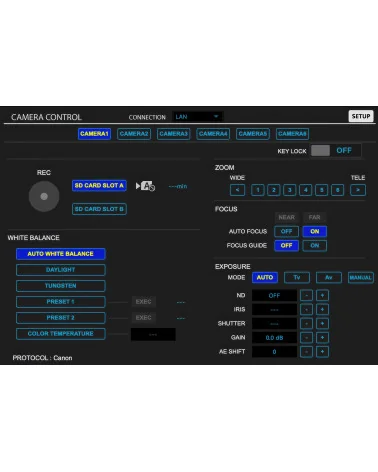The image size is (378, 472).
Task: Open the Connection LAN dropdown
Action: pos(198,117)
